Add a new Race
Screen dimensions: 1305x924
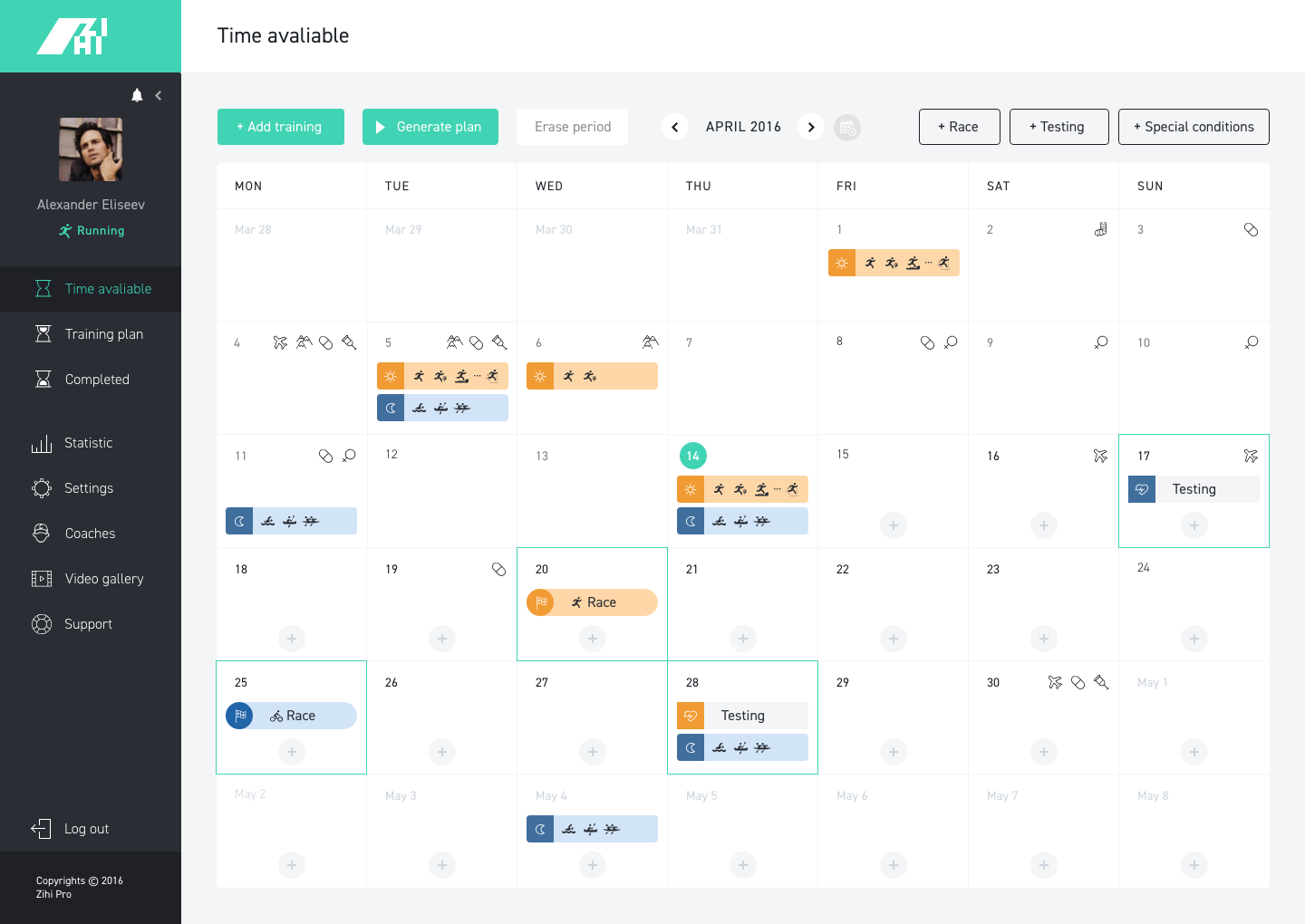959,127
